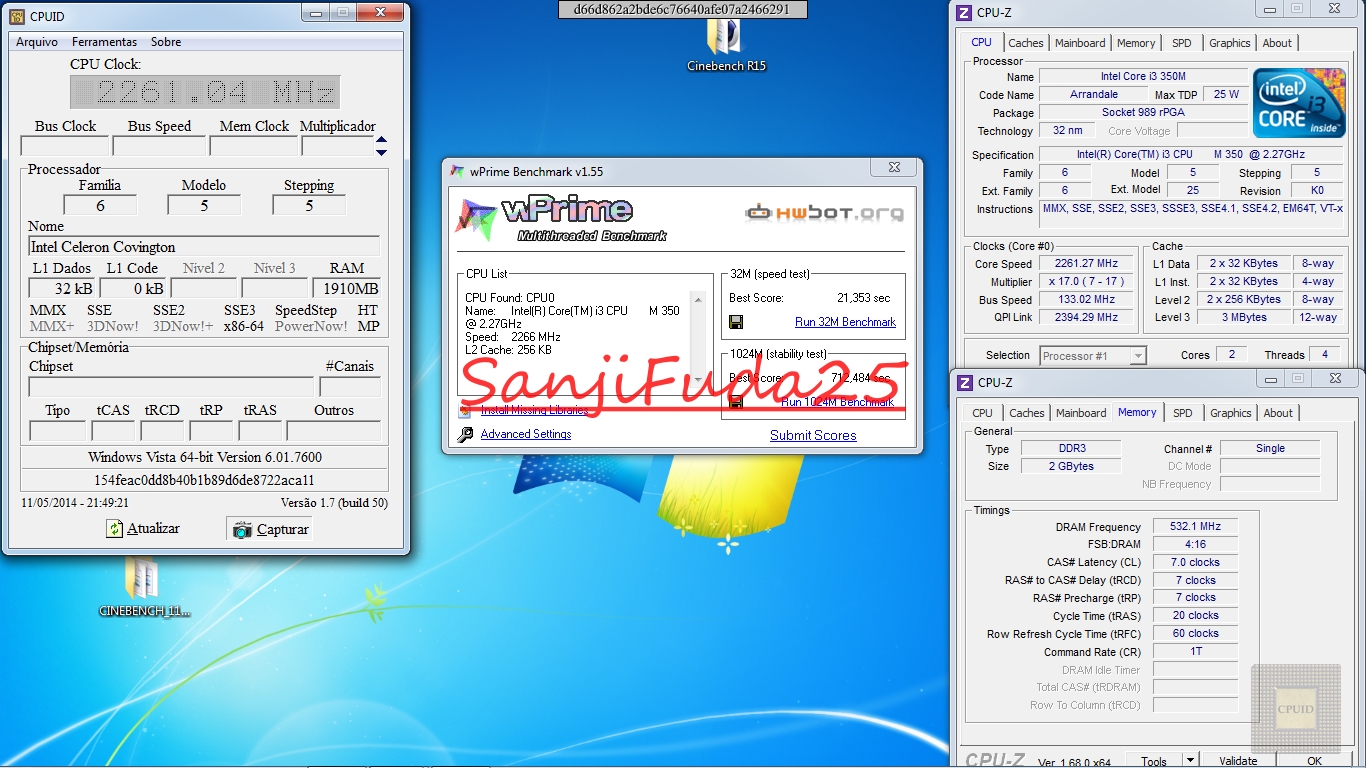
Task: Click the Code Name Arrandale field
Action: pyautogui.click(x=1094, y=95)
